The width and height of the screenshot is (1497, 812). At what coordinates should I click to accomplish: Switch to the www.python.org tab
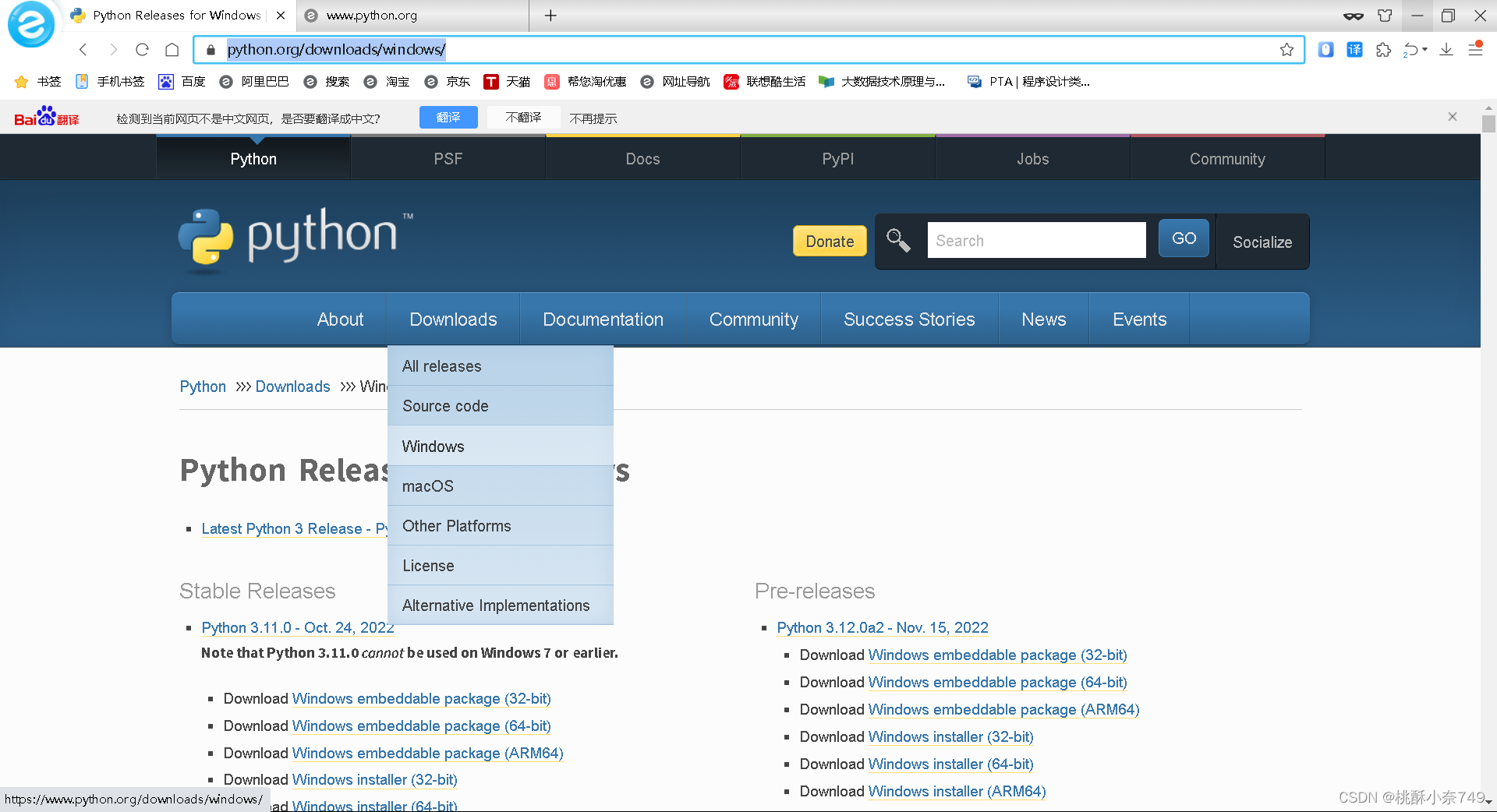tap(412, 16)
